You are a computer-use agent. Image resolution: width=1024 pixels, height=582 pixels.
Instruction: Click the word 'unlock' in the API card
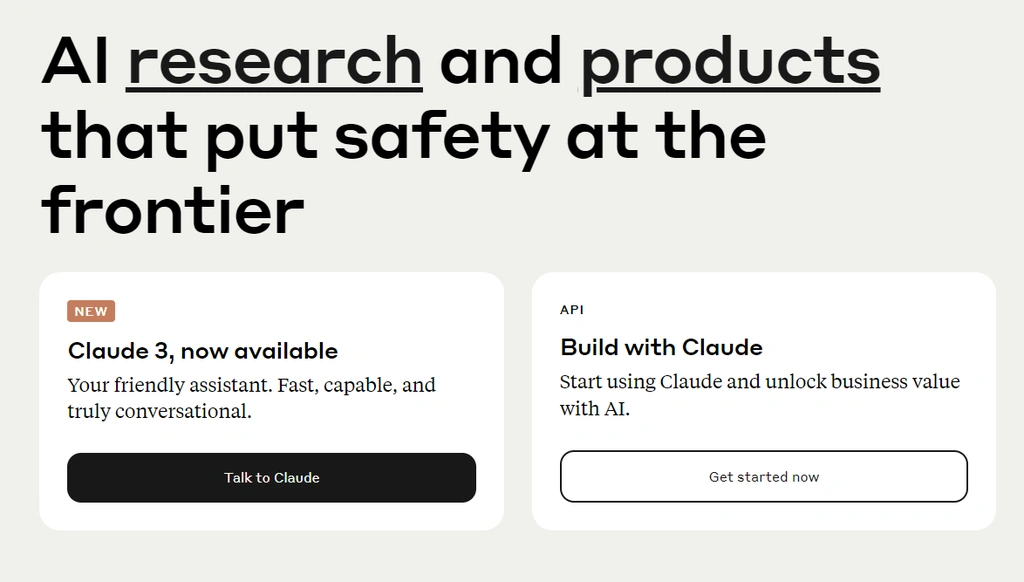pos(796,381)
